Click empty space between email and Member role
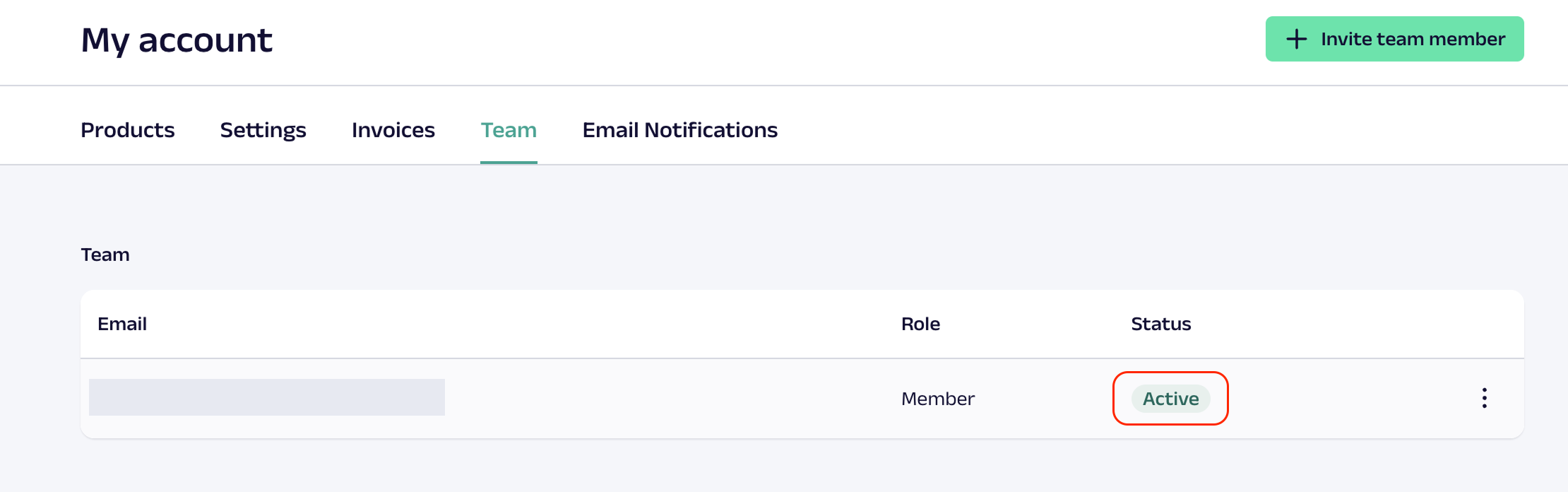This screenshot has height=492, width=1568. 671,399
